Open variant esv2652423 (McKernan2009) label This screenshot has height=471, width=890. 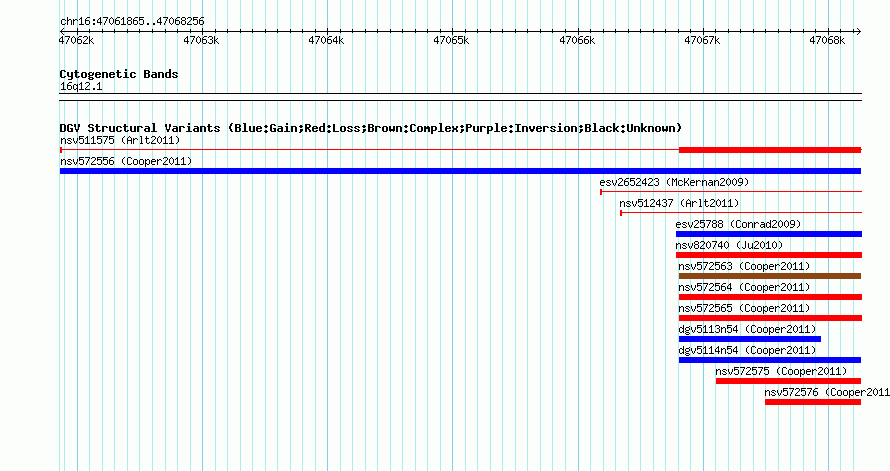tap(674, 183)
